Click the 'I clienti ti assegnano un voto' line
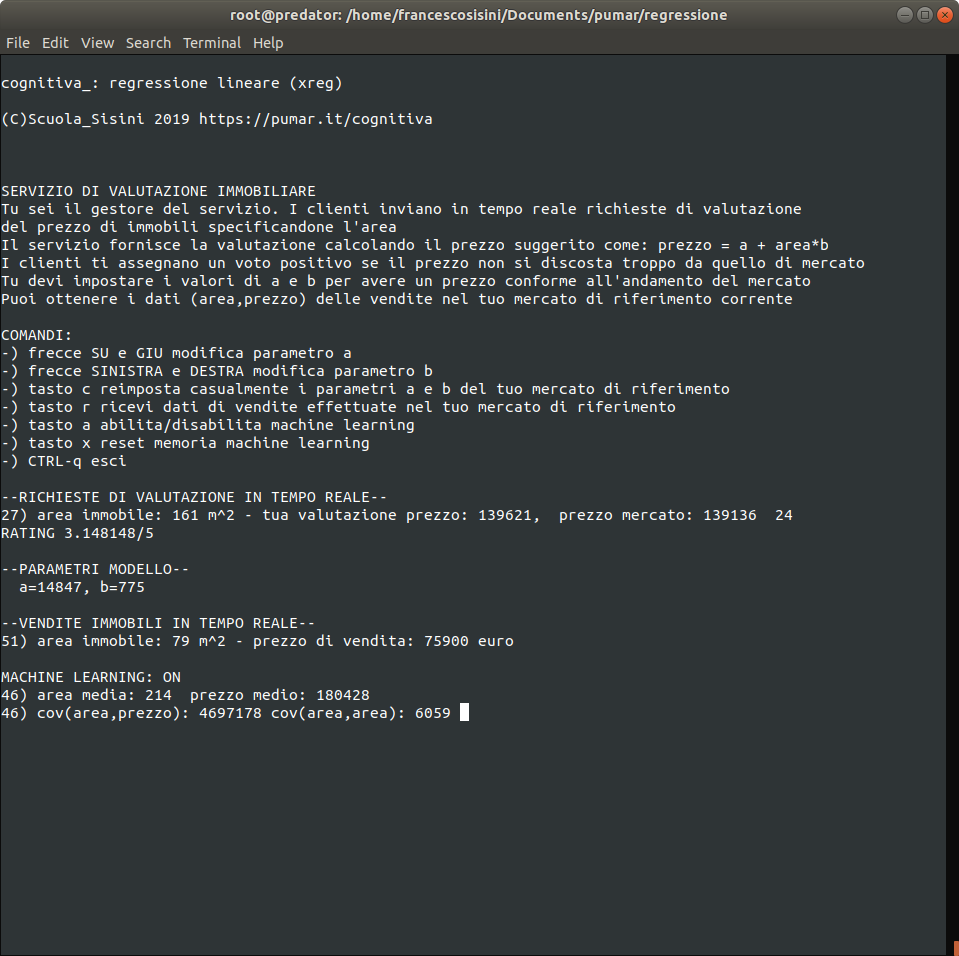This screenshot has height=956, width=959. (433, 263)
